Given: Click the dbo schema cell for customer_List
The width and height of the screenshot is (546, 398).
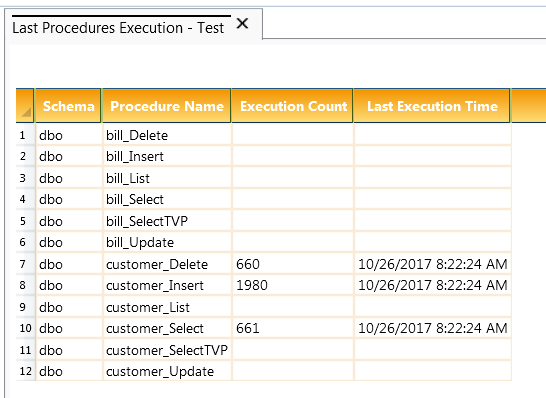Looking at the screenshot, I should (69, 307).
